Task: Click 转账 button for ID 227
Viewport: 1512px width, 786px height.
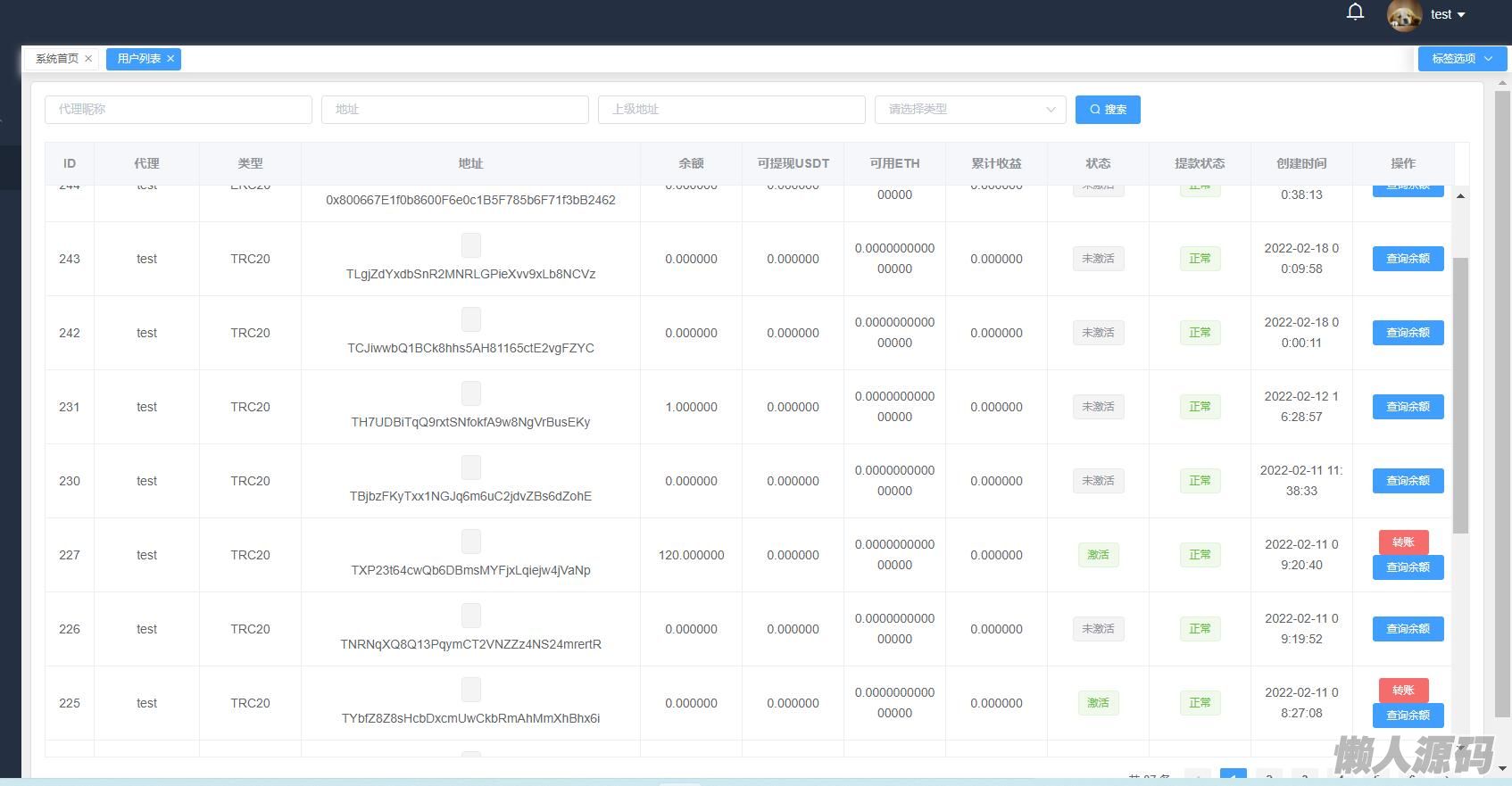Action: click(x=1403, y=542)
